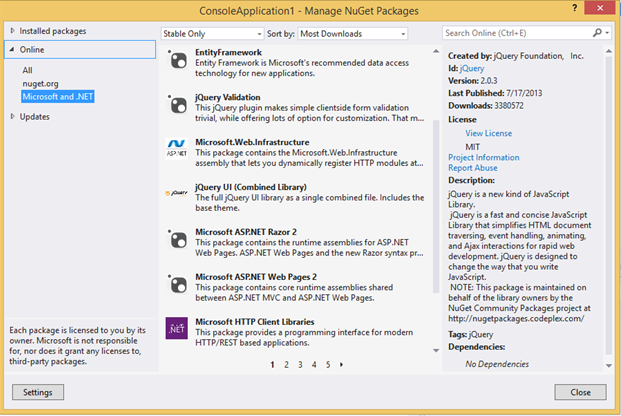This screenshot has height=416, width=621.
Task: Click the MIT license text
Action: pyautogui.click(x=472, y=147)
